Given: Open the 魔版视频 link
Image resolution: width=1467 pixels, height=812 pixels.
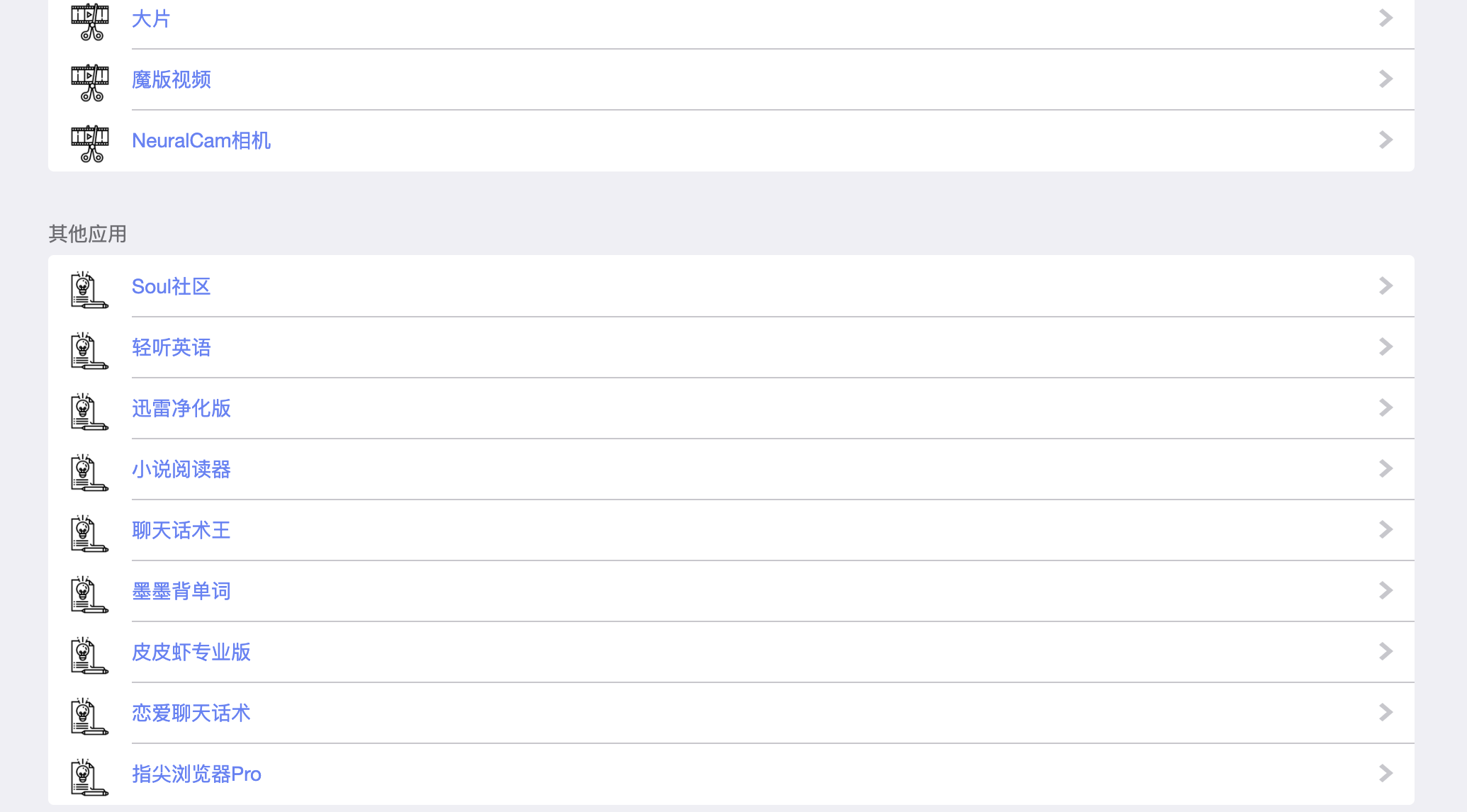Looking at the screenshot, I should click(171, 79).
